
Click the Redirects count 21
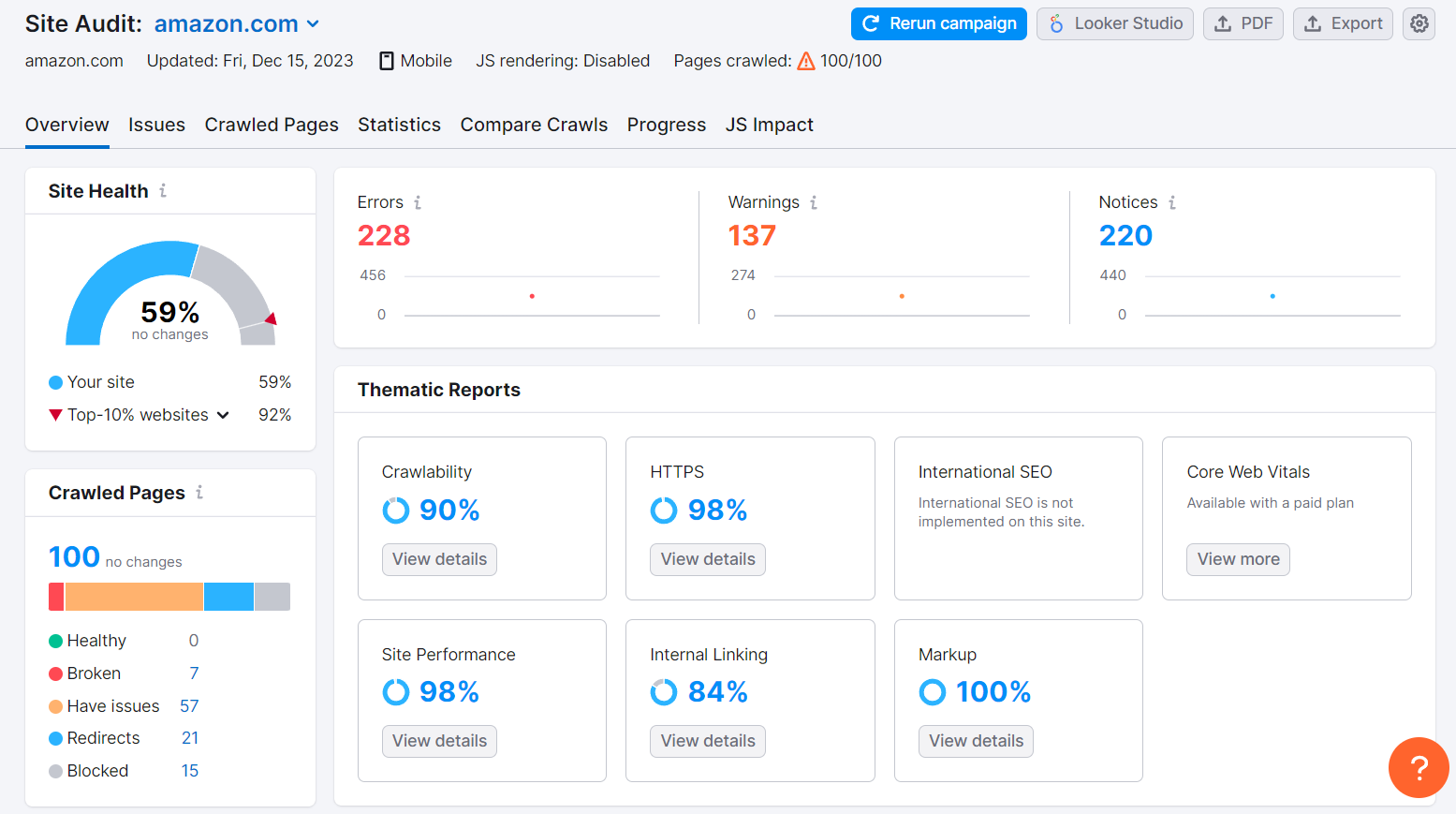pyautogui.click(x=190, y=738)
